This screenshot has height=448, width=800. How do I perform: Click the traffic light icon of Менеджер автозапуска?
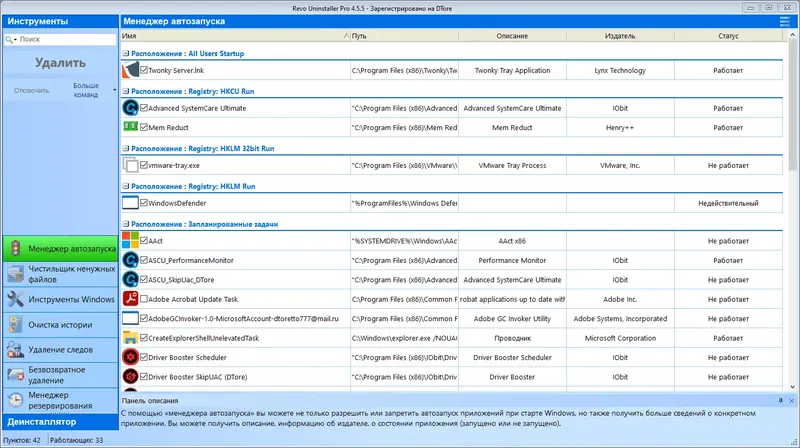[x=15, y=248]
